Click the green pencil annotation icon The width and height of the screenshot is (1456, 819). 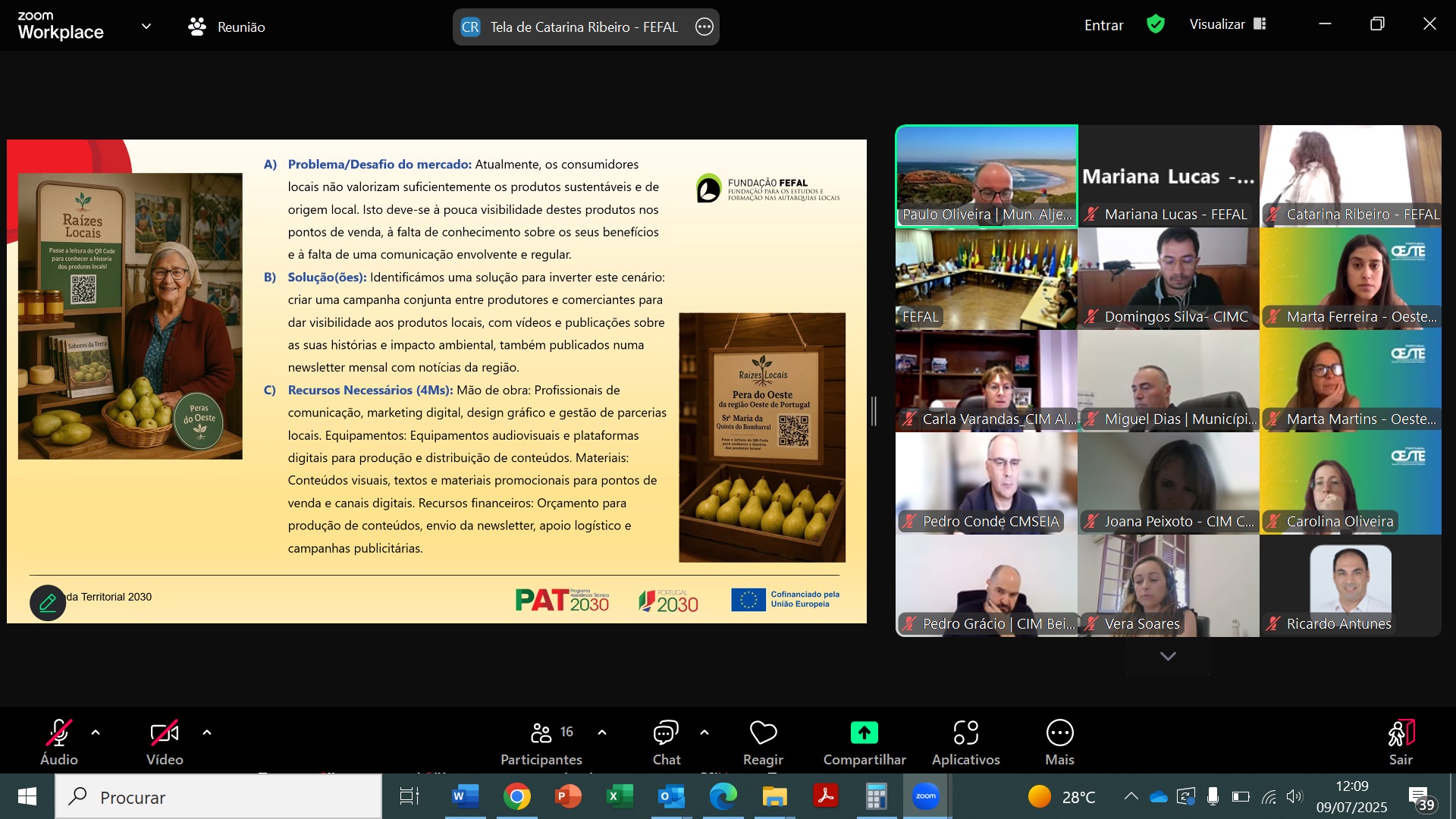48,603
